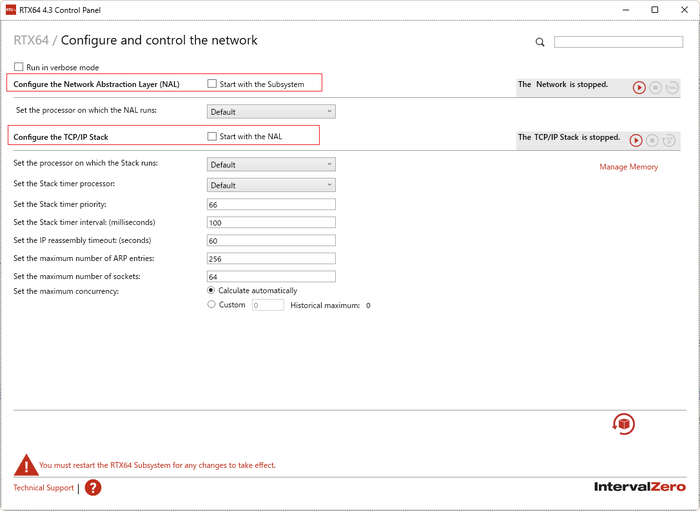
Task: Expand the Stack processor dropdown
Action: pos(270,165)
